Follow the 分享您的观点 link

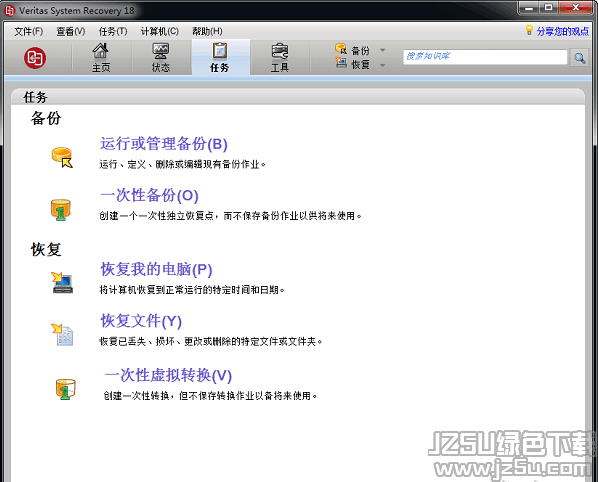click(x=563, y=31)
